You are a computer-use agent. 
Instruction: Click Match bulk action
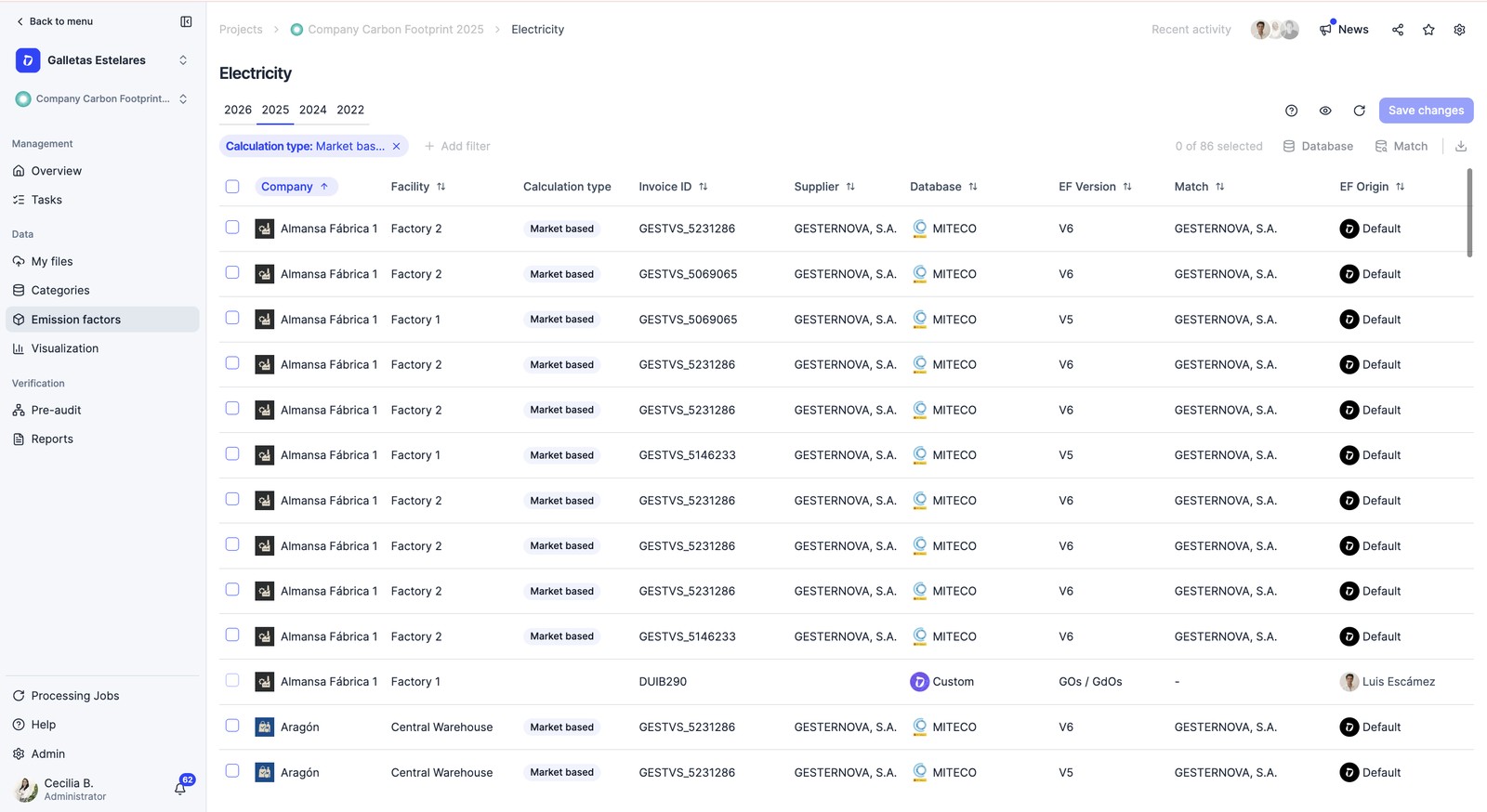1401,146
